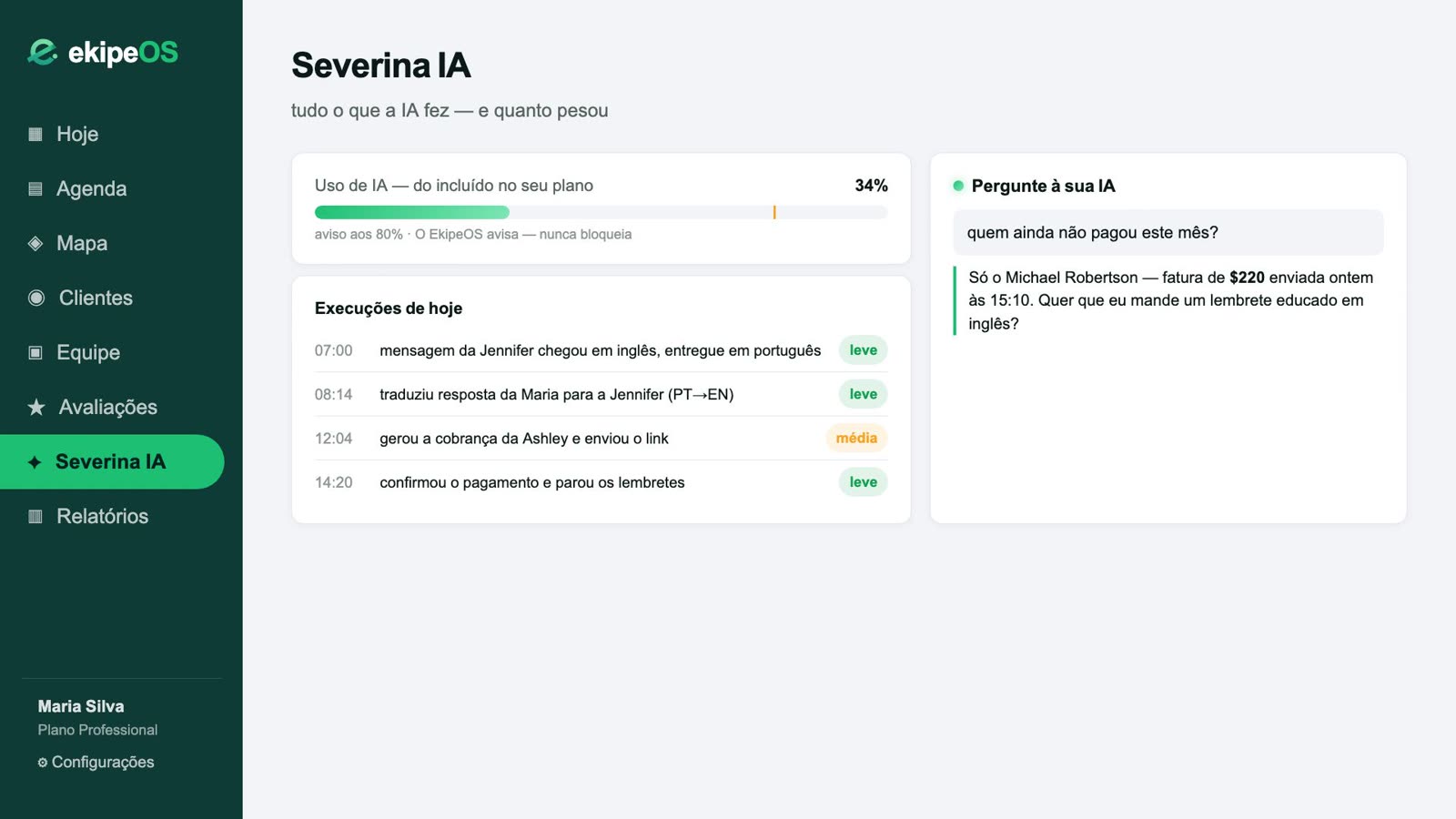1456x819 pixels.
Task: Click the 'leve' badge on the 07:00 execution
Action: 863,350
